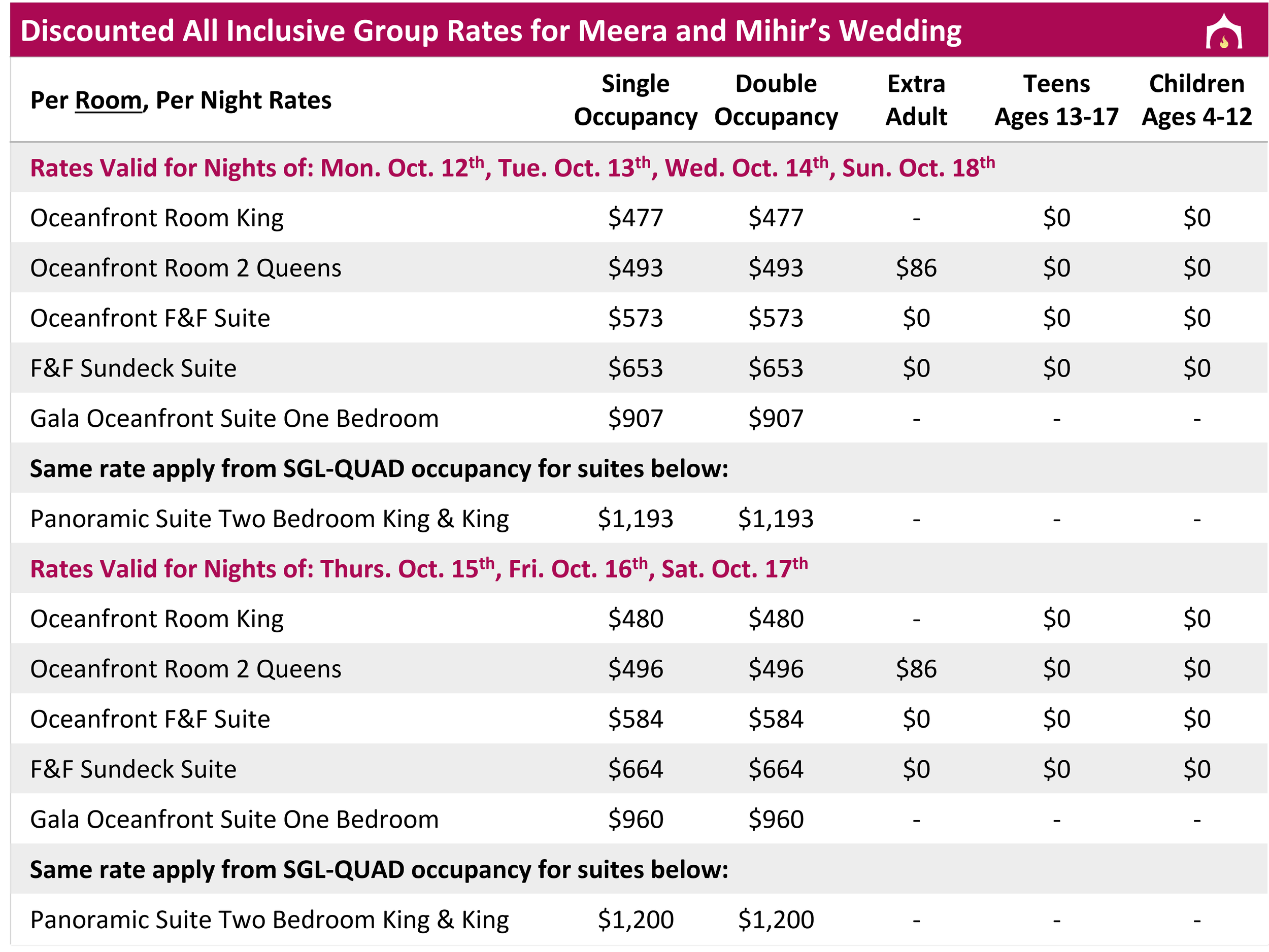Click the $1,200 double occupancy Panoramic rate
Viewport: 1269px width, 952px height.
coord(776,920)
